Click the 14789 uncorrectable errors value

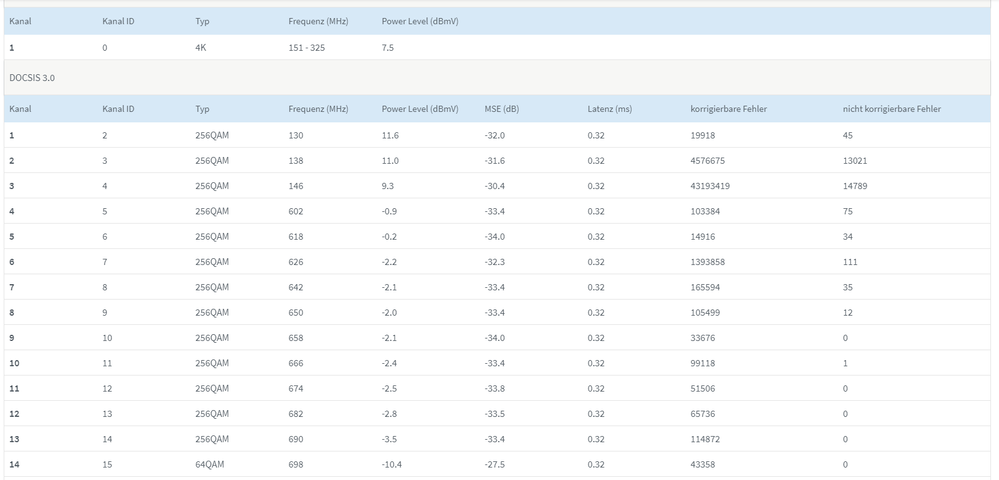click(x=855, y=186)
